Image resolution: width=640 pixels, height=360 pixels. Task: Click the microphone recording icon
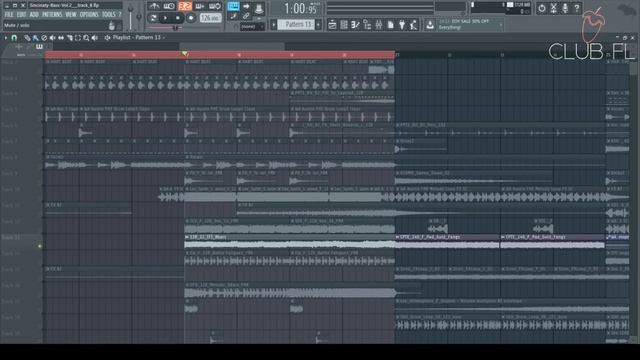(565, 8)
